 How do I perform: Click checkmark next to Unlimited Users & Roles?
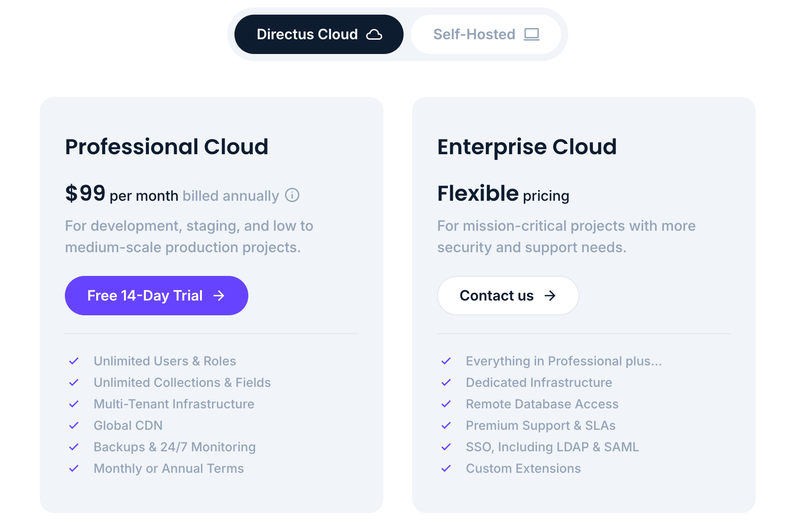[74, 361]
